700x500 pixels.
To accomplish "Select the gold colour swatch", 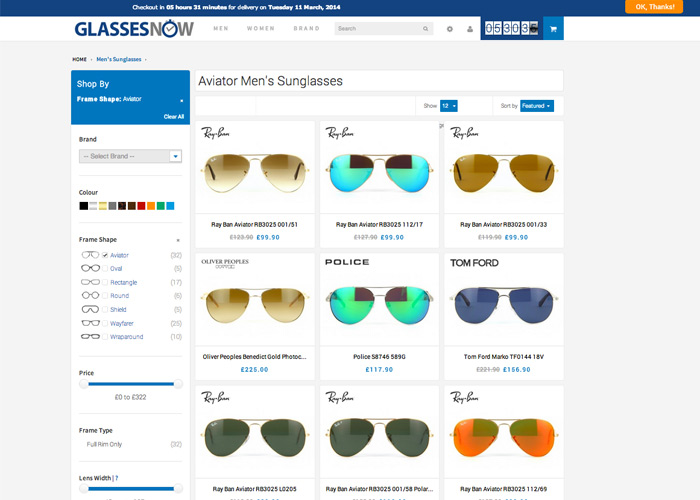I will (103, 206).
